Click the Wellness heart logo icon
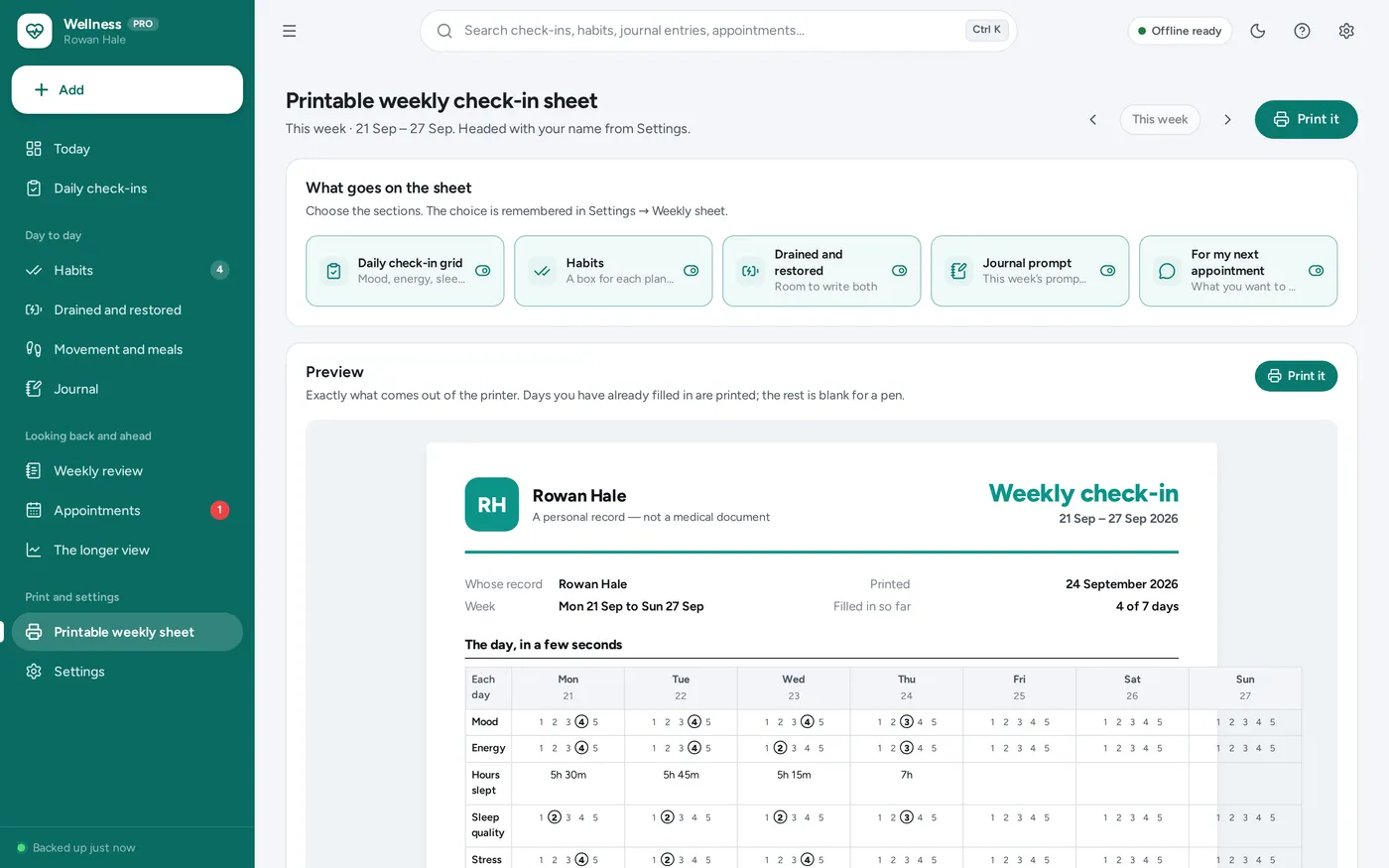1389x868 pixels. [35, 31]
